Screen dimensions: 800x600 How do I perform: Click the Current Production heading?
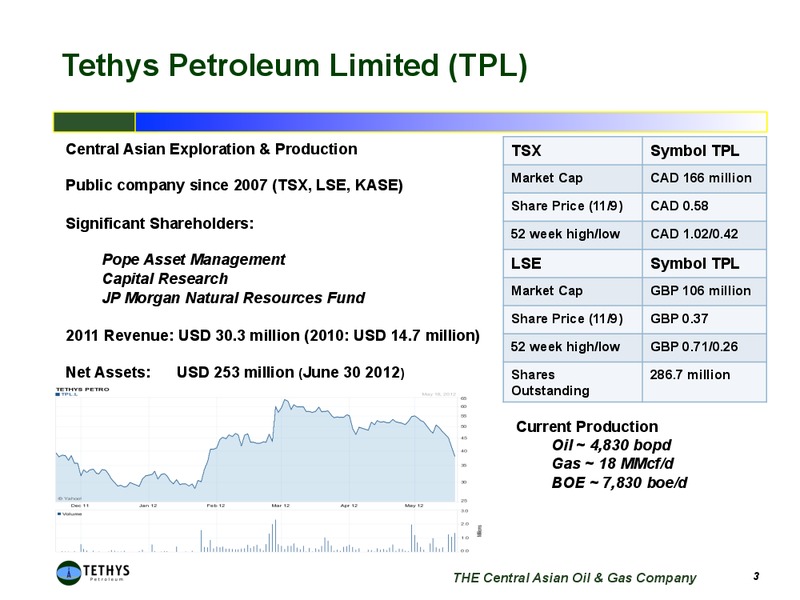[587, 427]
